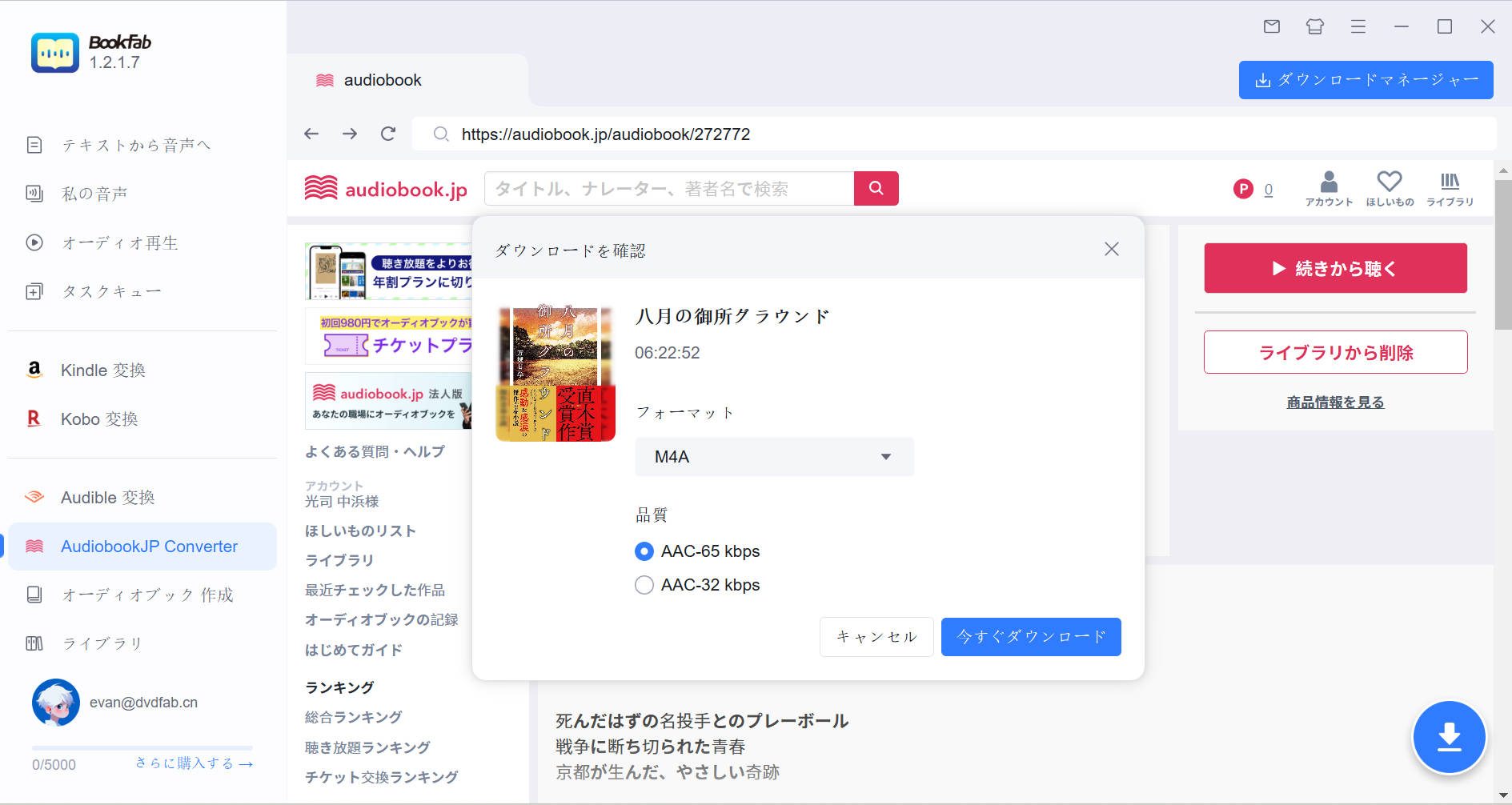This screenshot has width=1512, height=805.
Task: Select AAC-65 kbps quality
Action: (x=644, y=551)
